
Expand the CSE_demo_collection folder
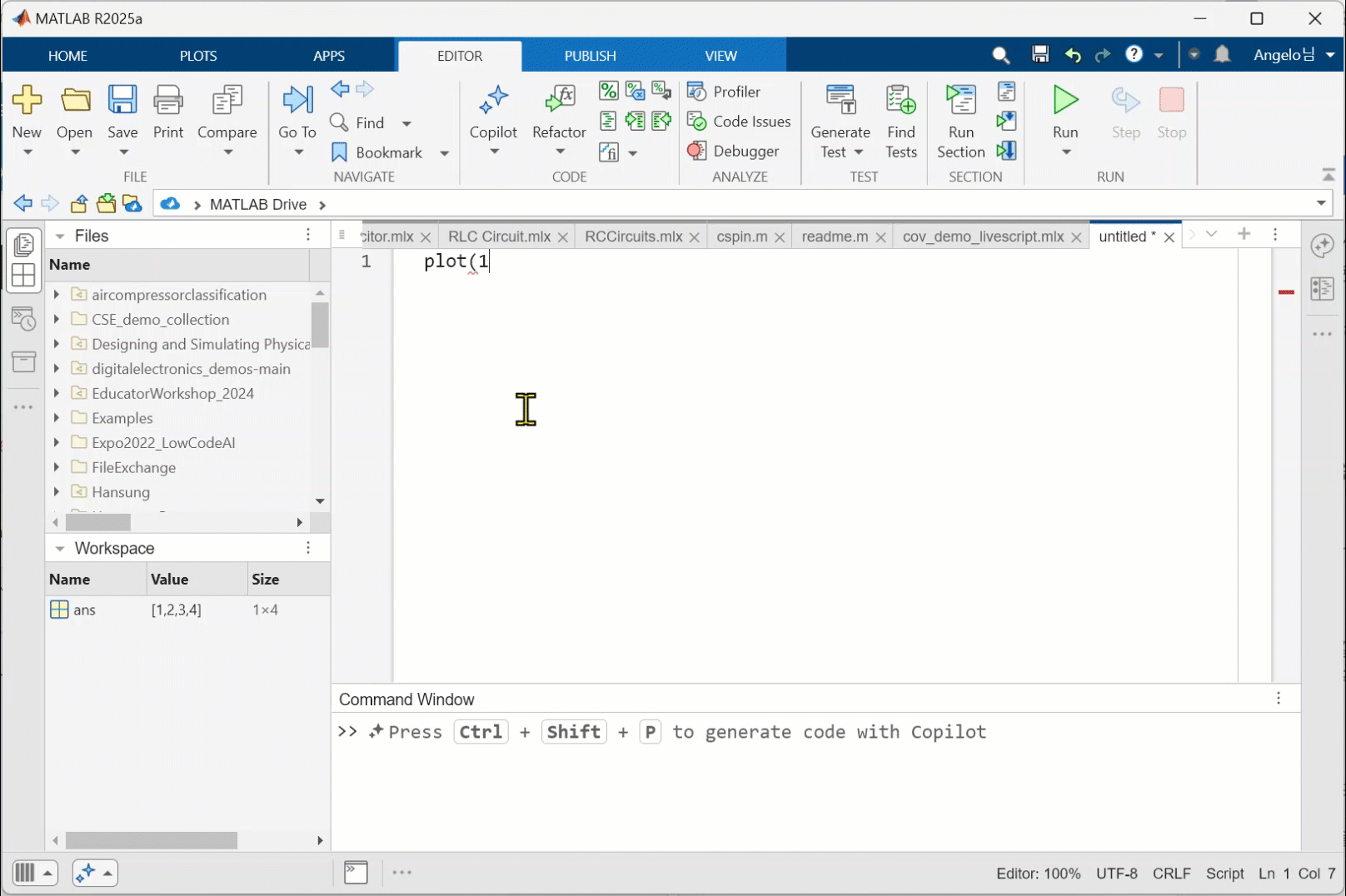[56, 319]
